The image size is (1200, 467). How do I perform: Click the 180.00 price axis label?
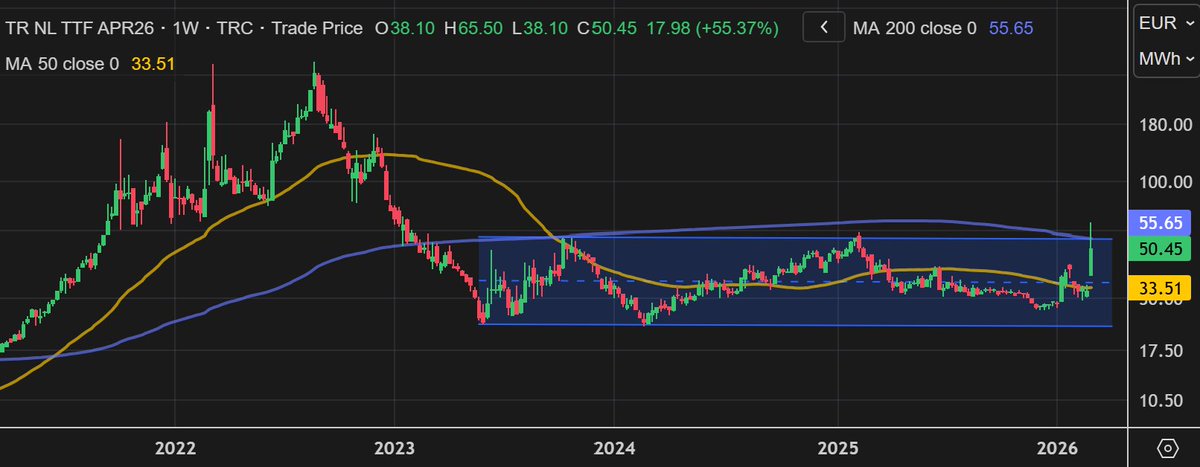(x=1165, y=125)
